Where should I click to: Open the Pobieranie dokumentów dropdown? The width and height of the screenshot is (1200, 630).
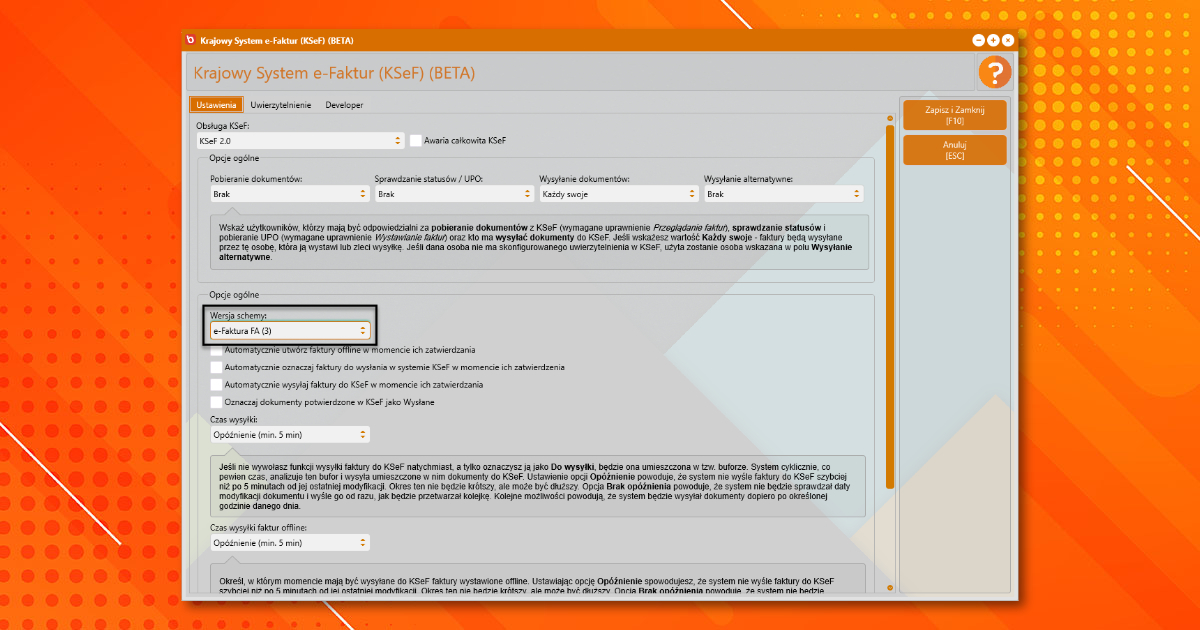(x=290, y=194)
